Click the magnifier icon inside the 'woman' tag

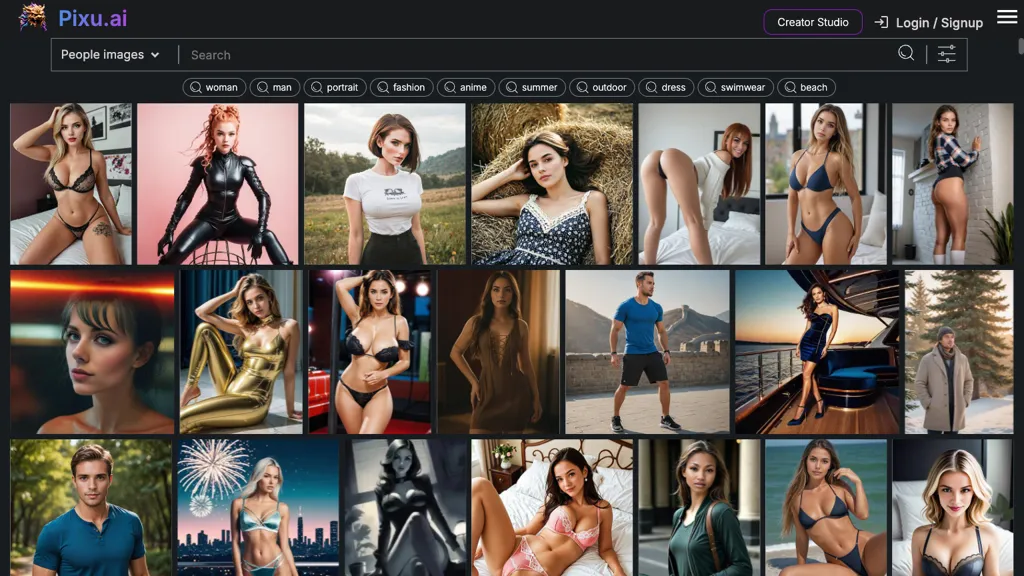coord(195,87)
